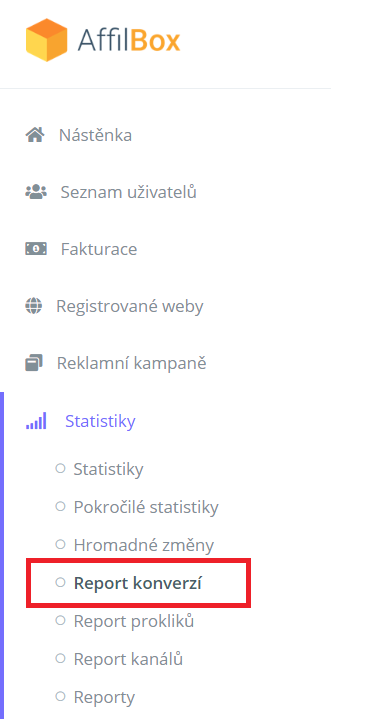Collapse the purple Statistiky menu section
The height and width of the screenshot is (720, 389).
[x=100, y=421]
